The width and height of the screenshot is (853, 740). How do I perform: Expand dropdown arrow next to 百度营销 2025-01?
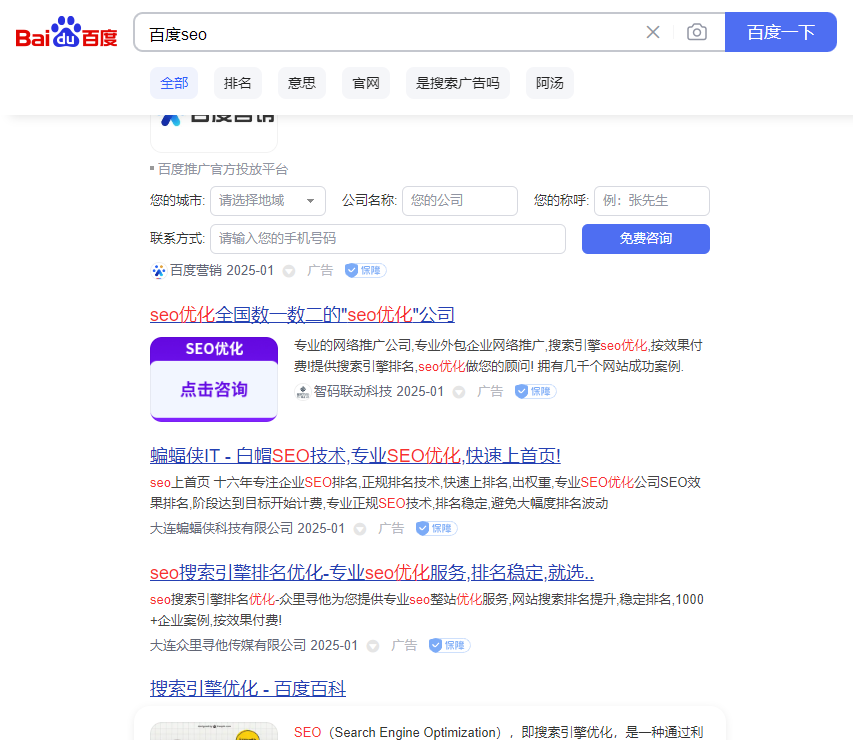289,271
